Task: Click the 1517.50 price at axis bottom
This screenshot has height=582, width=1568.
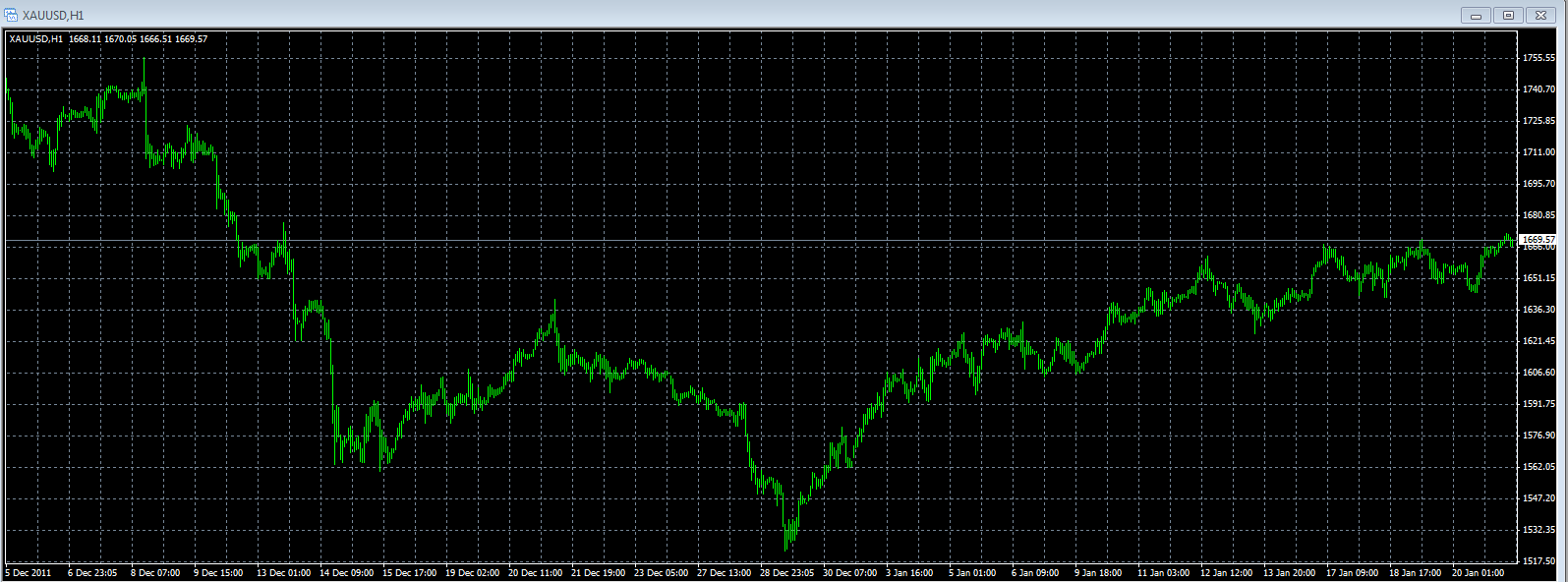Action: pyautogui.click(x=1538, y=561)
